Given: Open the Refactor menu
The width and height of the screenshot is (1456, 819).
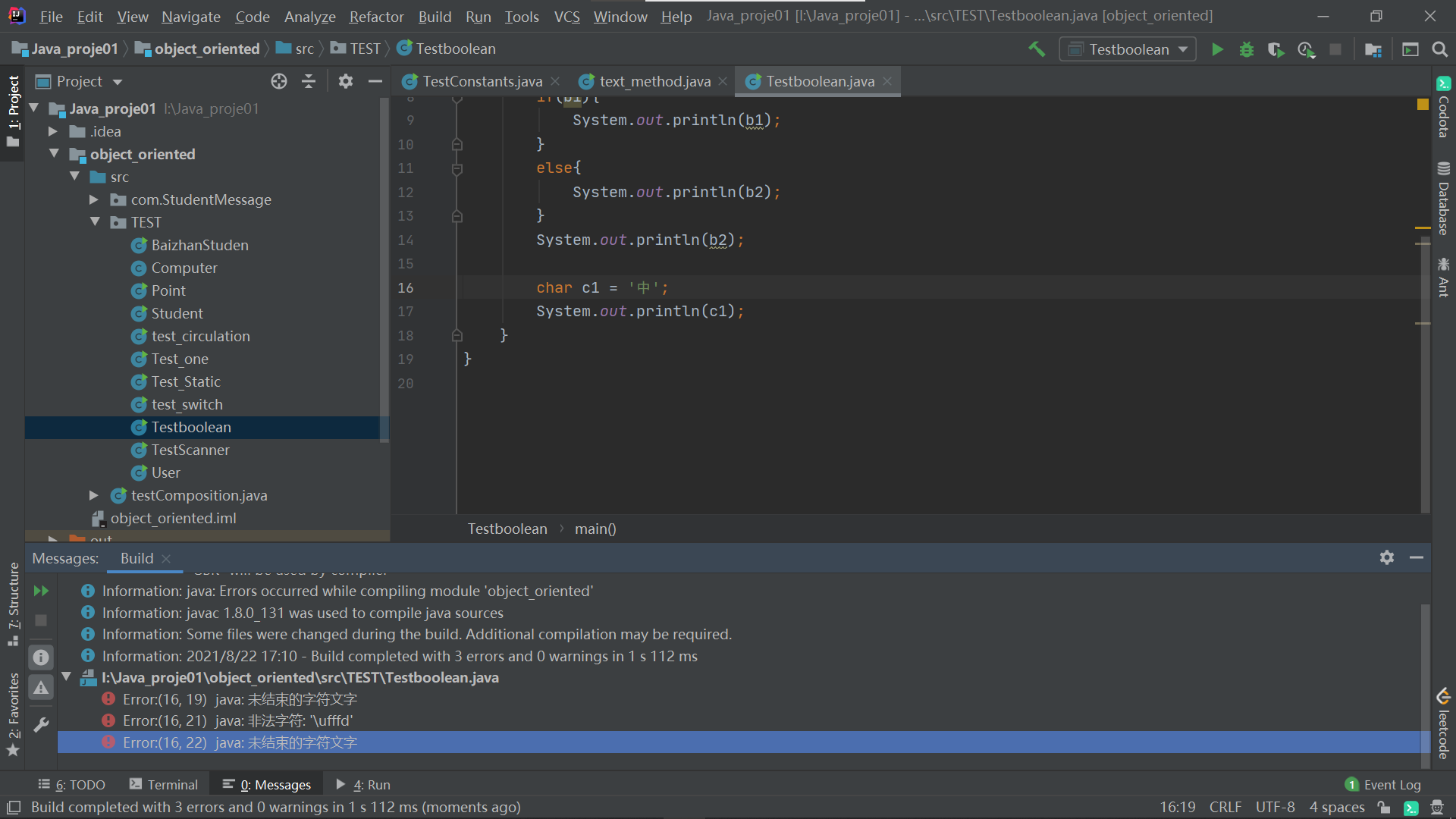Looking at the screenshot, I should (x=376, y=16).
